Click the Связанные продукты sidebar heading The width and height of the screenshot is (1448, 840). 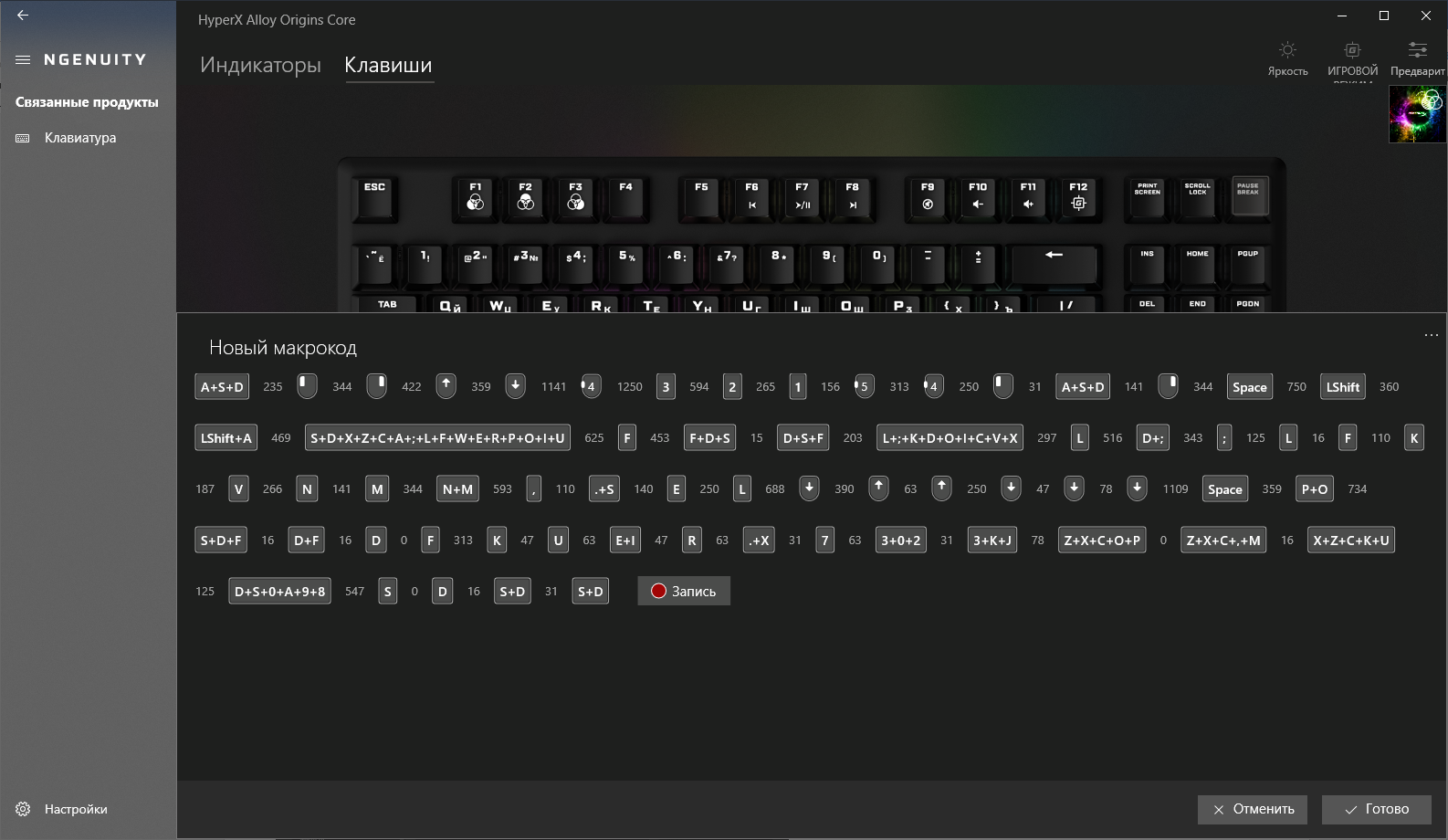[87, 102]
